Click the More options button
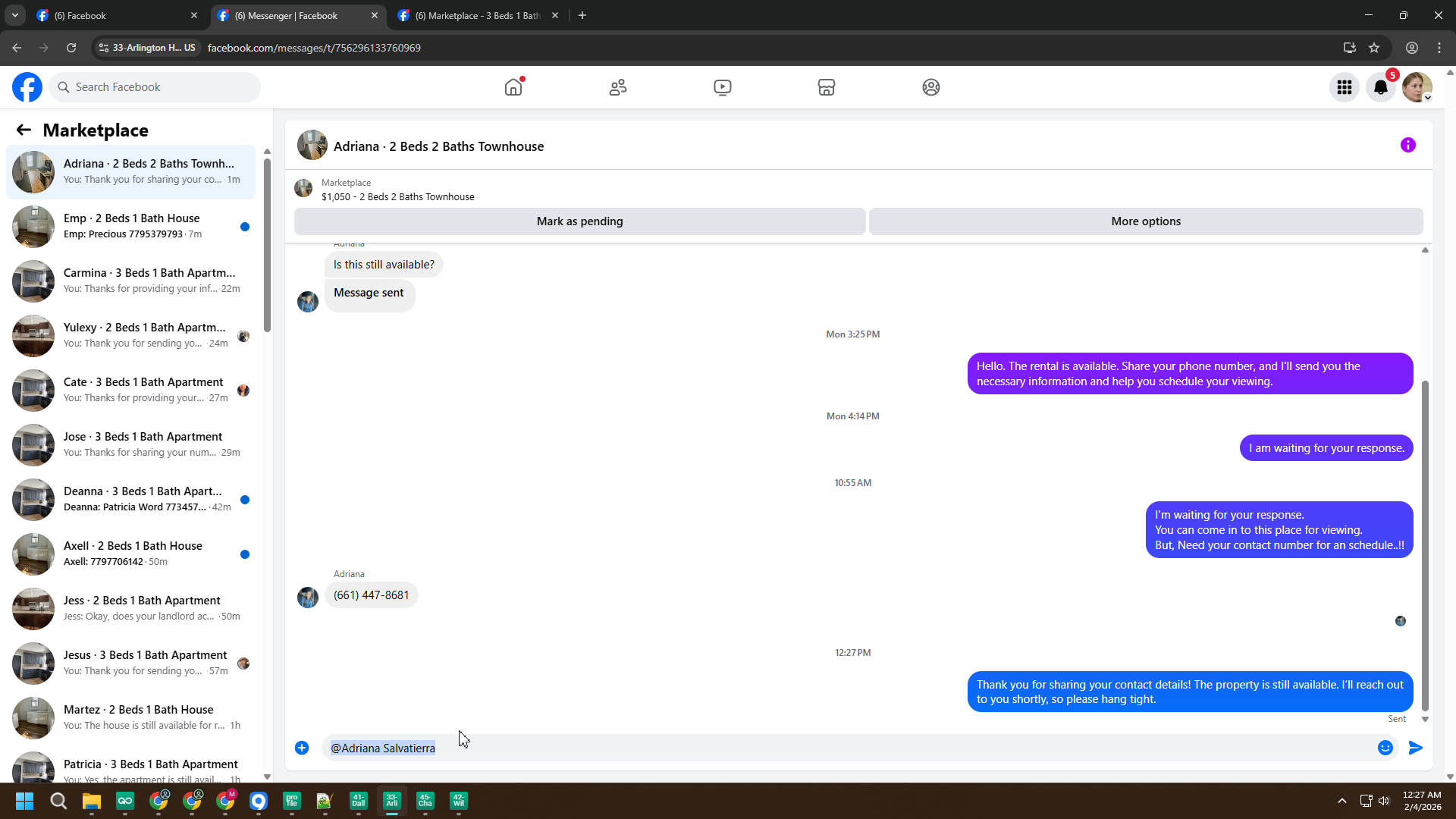Screen dimensions: 1456x819 point(1145,221)
